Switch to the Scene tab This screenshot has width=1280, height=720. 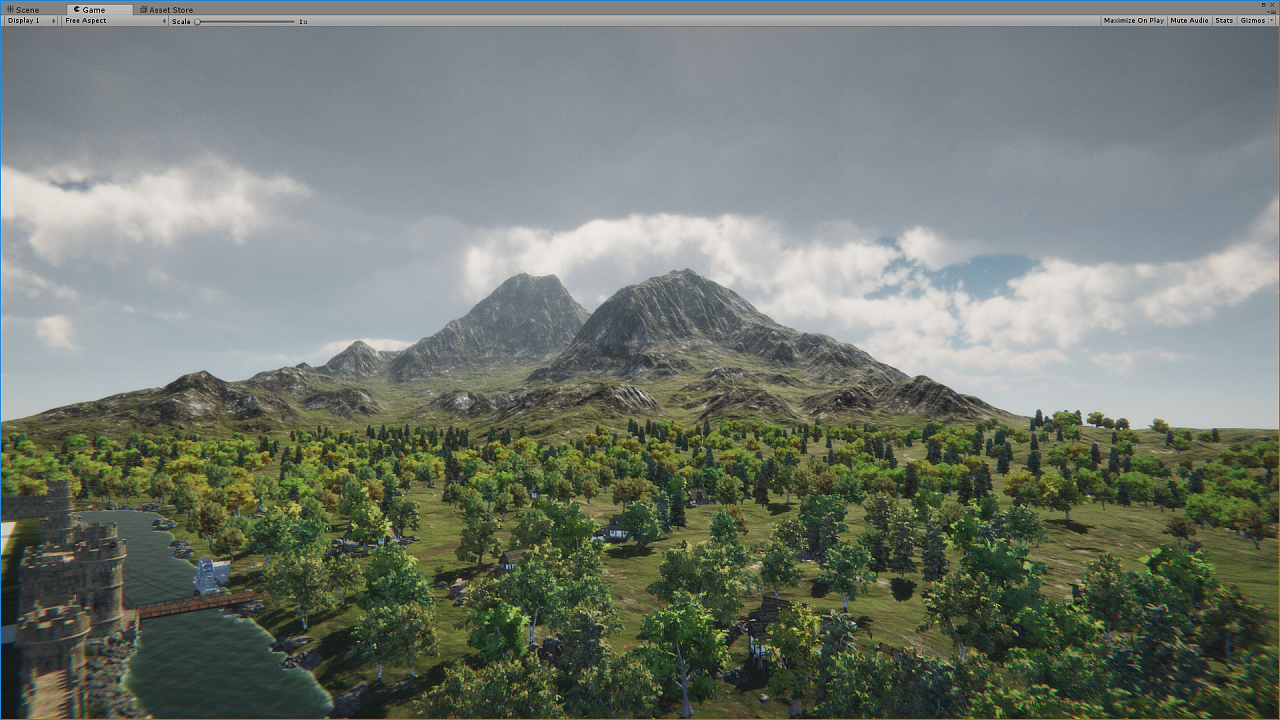pos(24,10)
